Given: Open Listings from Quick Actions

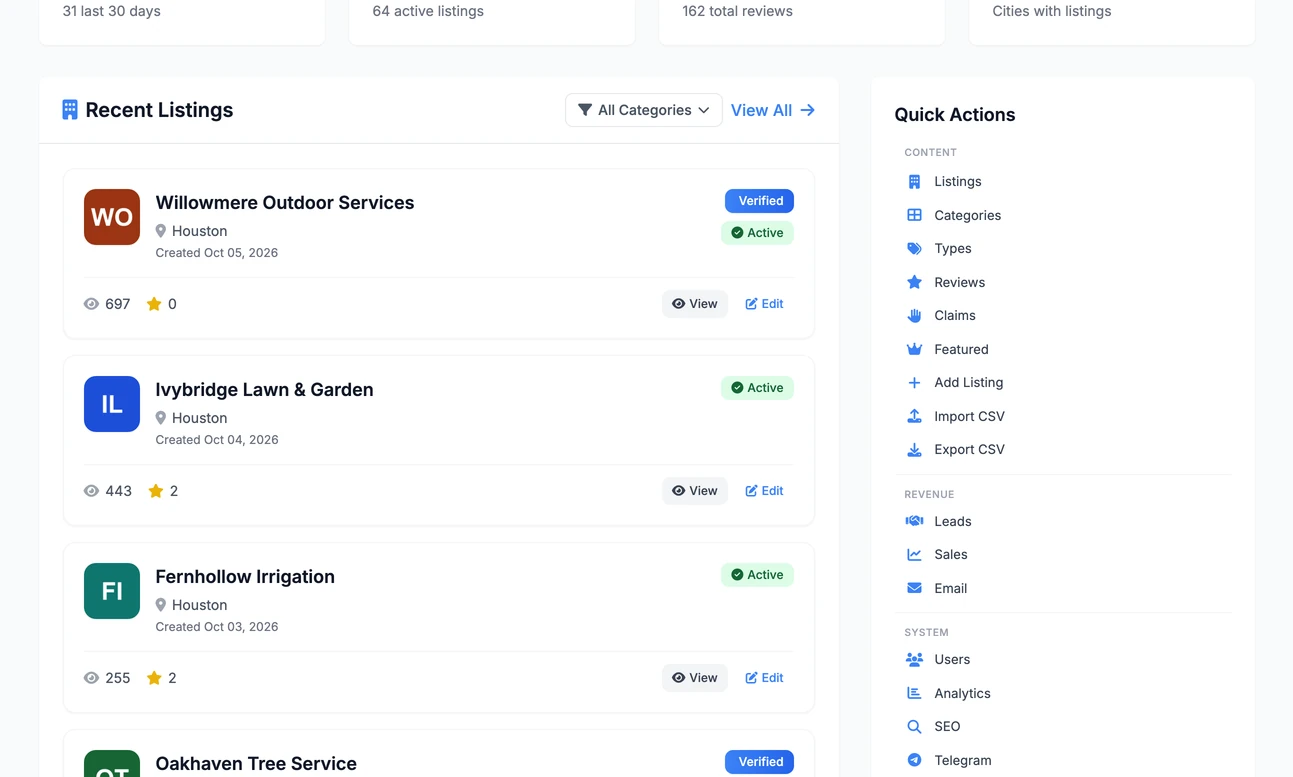Looking at the screenshot, I should pyautogui.click(x=958, y=181).
